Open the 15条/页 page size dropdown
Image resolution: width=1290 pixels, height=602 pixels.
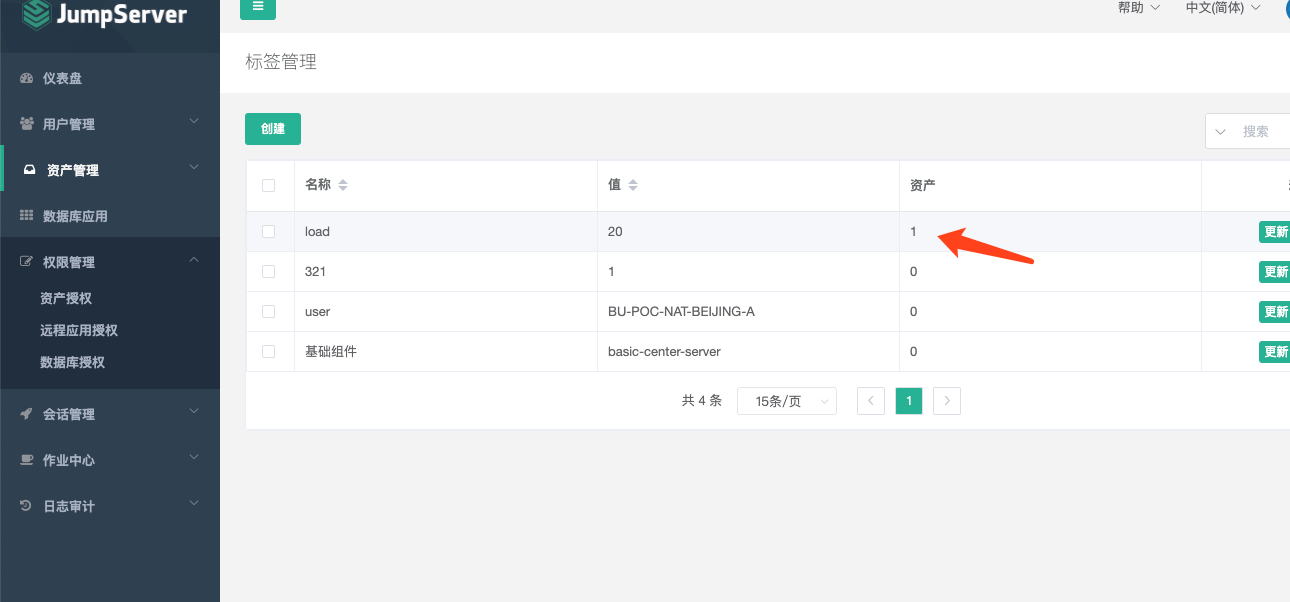tap(787, 401)
